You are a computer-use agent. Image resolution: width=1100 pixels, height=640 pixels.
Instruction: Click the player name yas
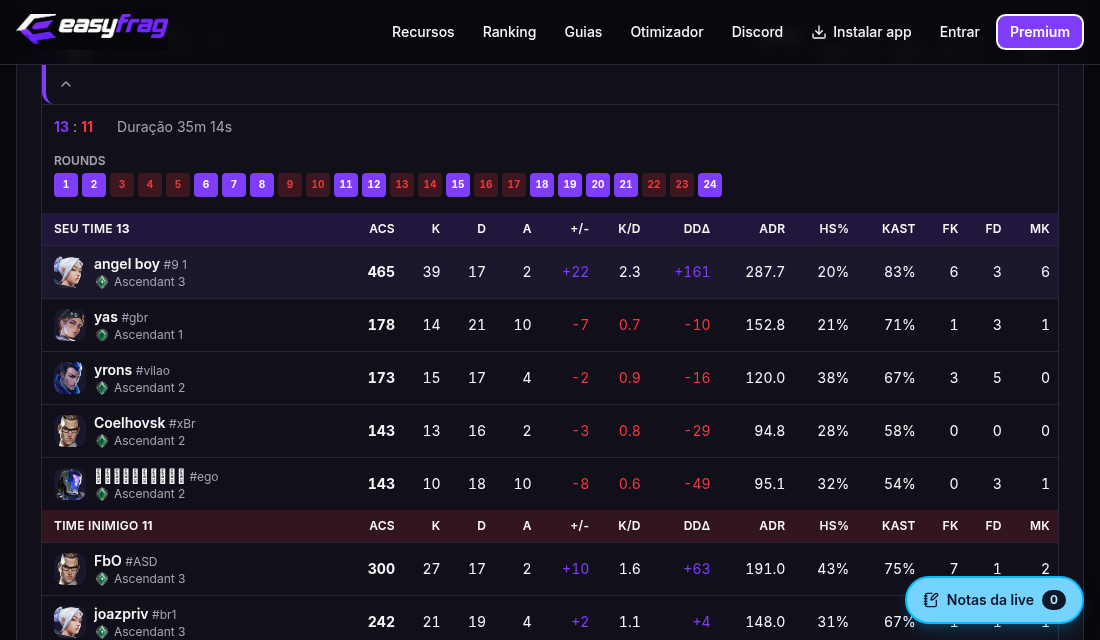(106, 317)
